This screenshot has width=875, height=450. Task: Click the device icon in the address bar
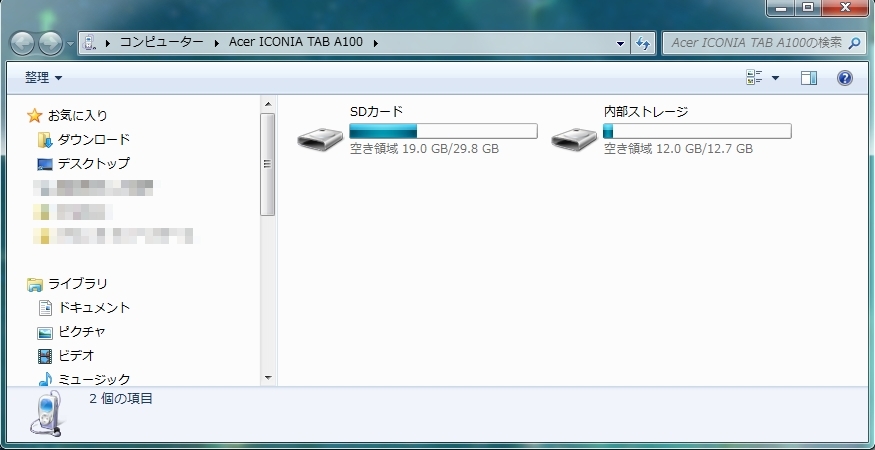[x=89, y=42]
